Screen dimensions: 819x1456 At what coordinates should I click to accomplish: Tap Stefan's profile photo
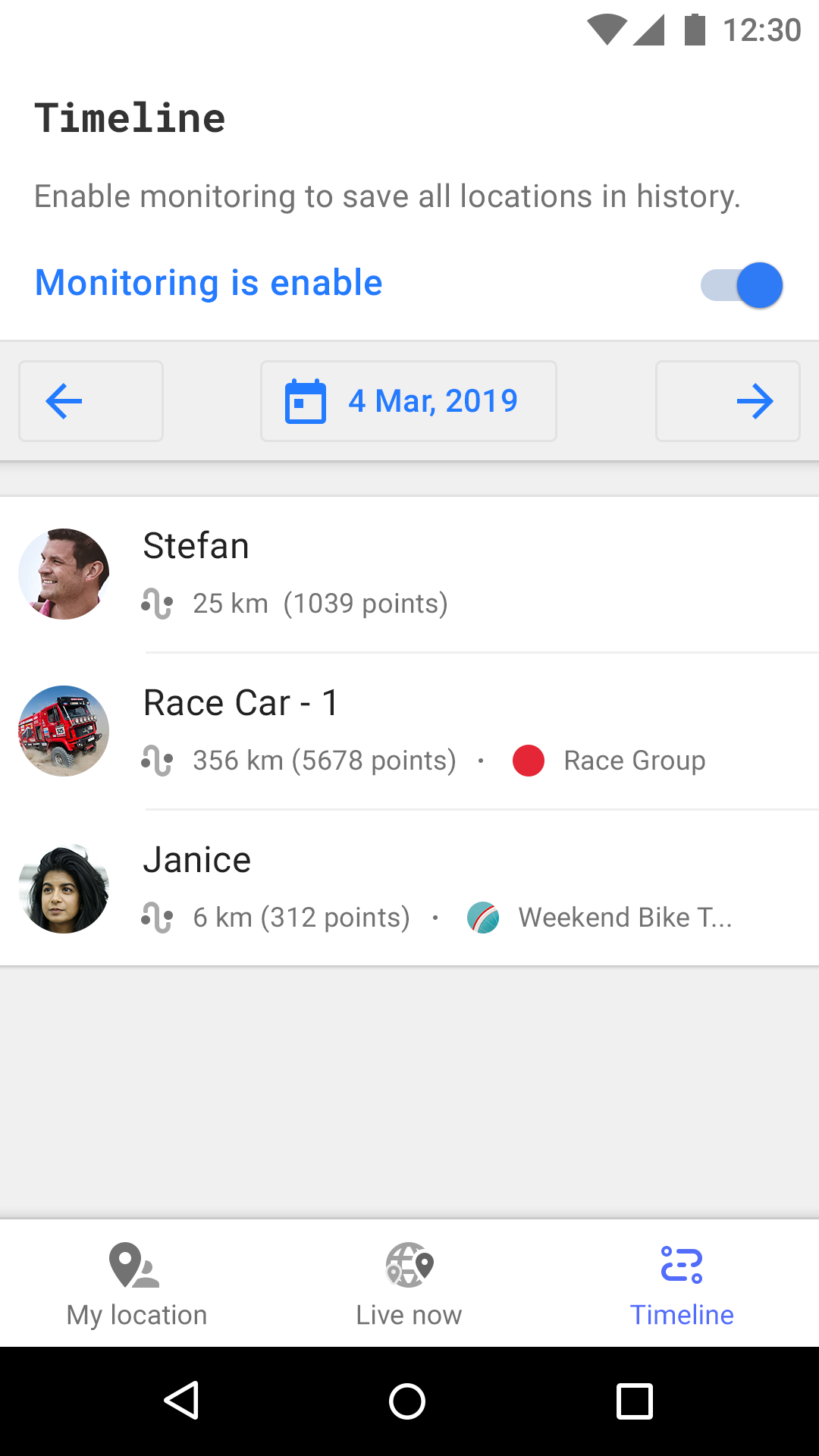tap(64, 574)
